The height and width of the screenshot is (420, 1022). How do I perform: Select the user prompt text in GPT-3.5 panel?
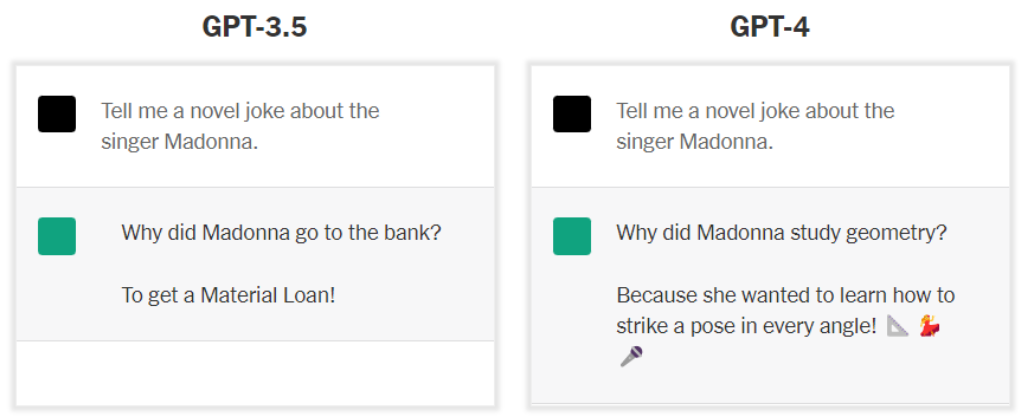(240, 125)
